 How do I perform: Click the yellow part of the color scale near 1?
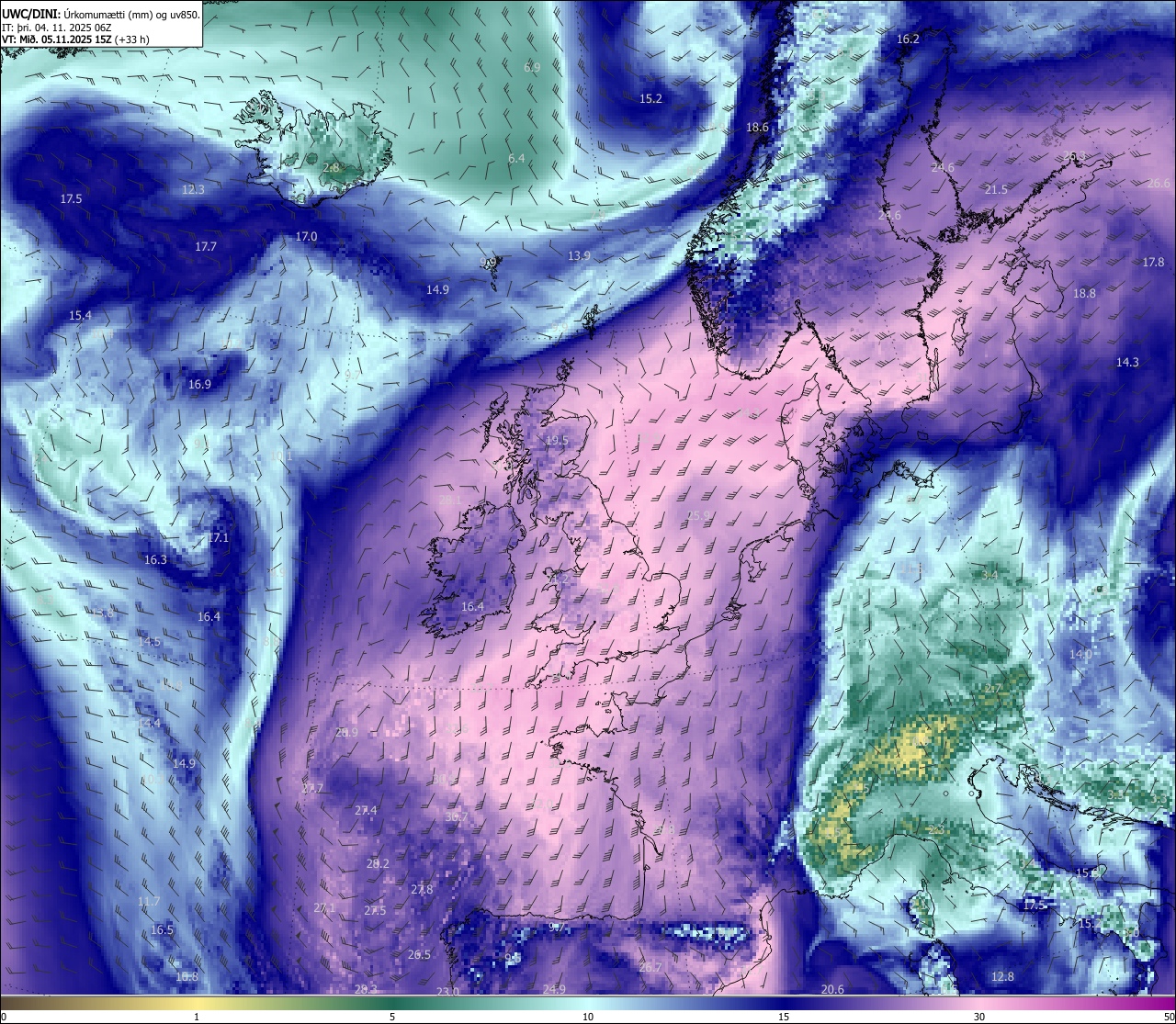pyautogui.click(x=197, y=1002)
